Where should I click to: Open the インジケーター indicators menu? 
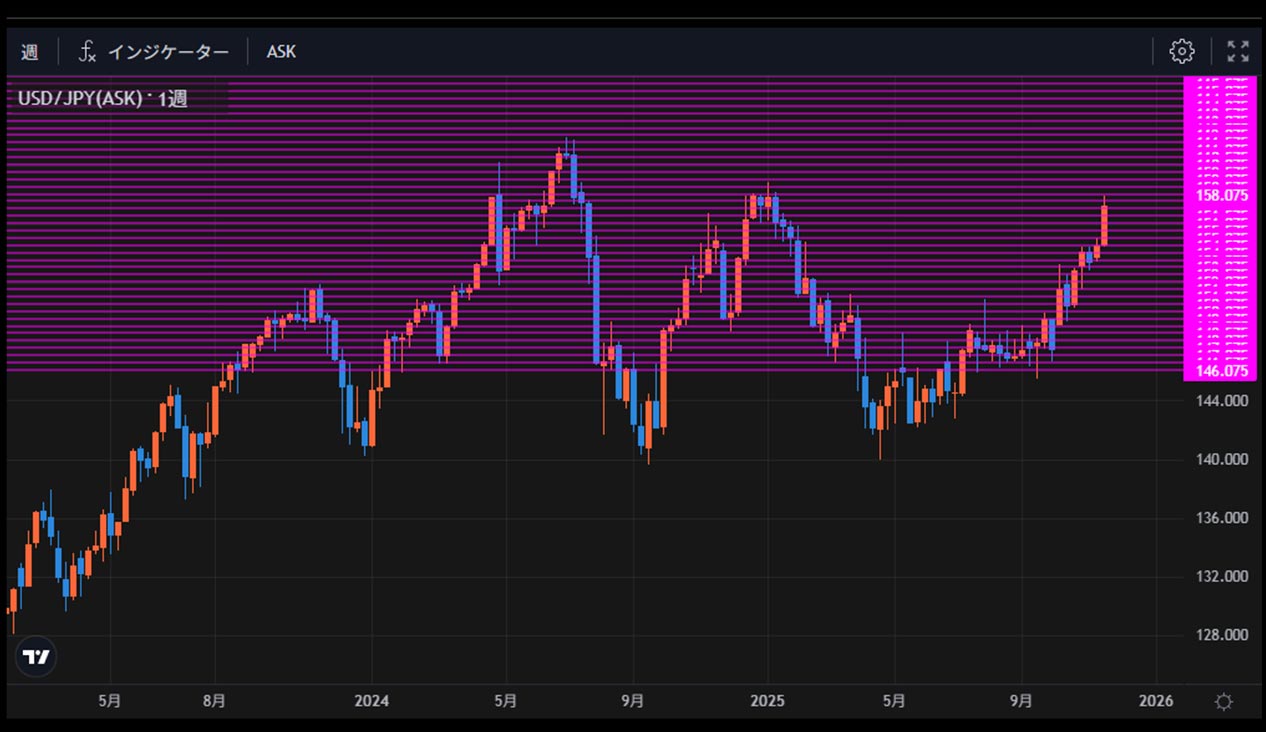pos(168,51)
